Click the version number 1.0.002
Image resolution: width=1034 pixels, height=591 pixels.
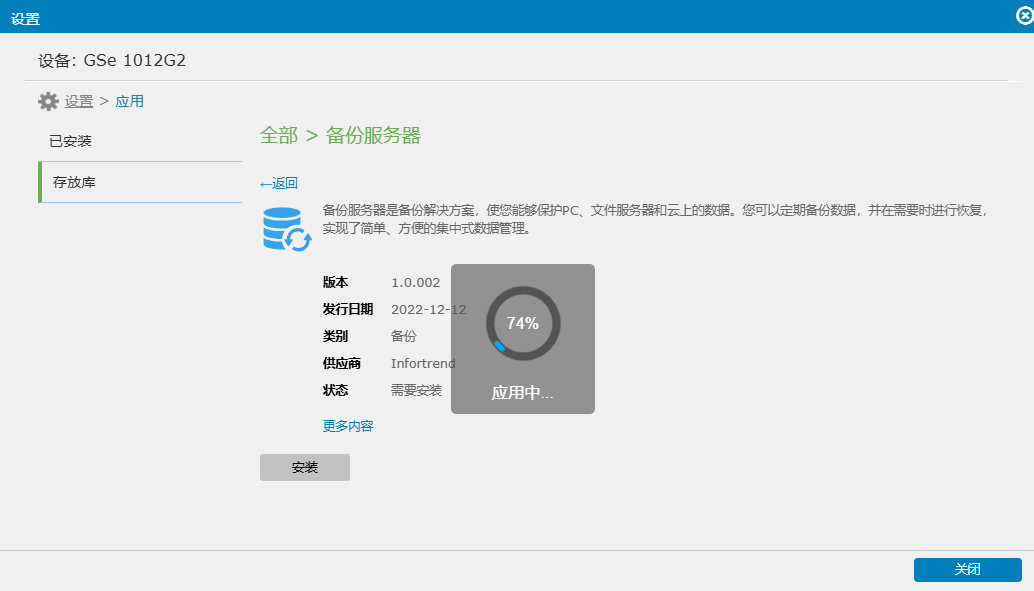tap(415, 283)
